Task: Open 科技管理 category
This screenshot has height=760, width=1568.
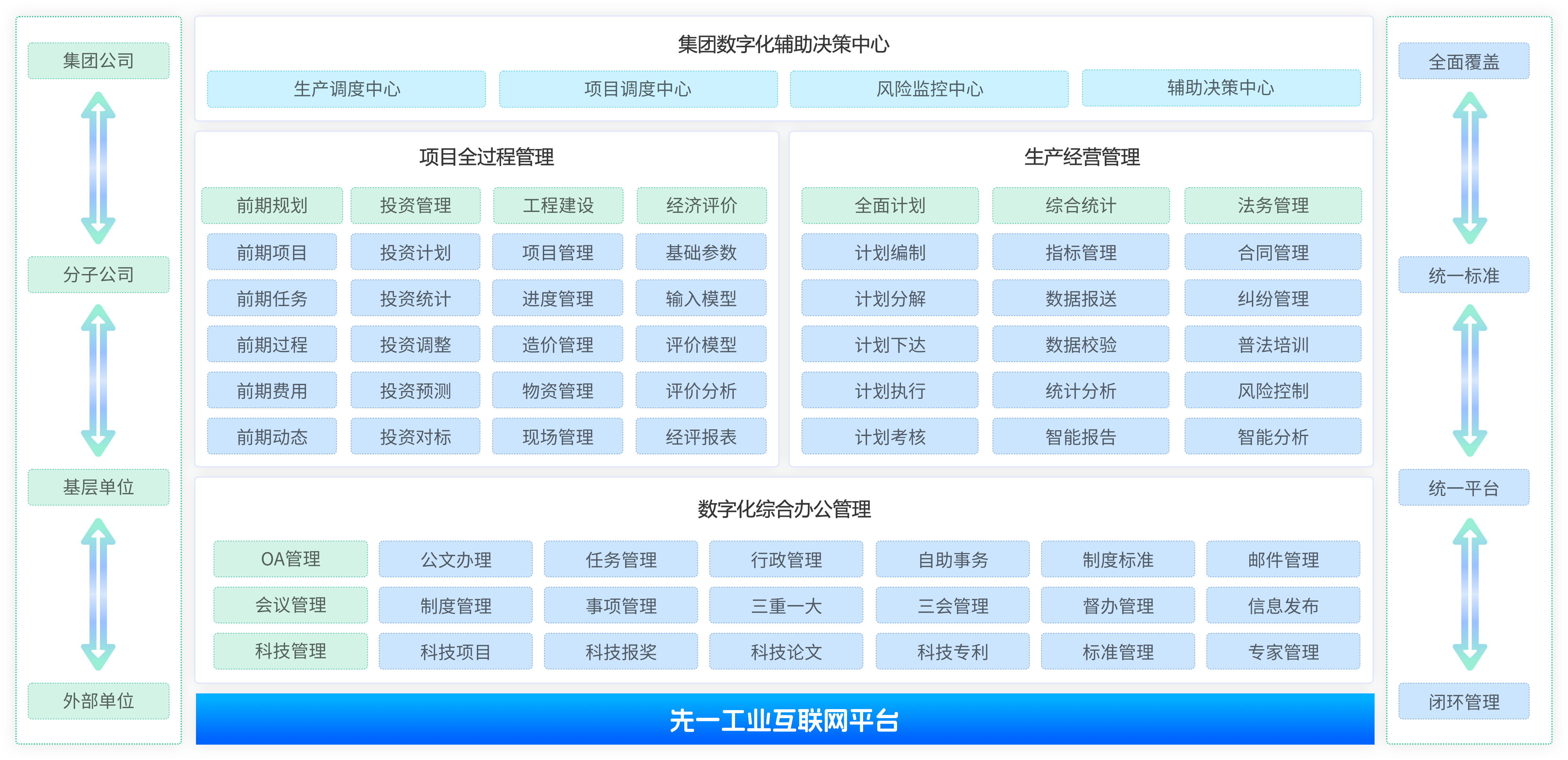Action: click(x=290, y=651)
